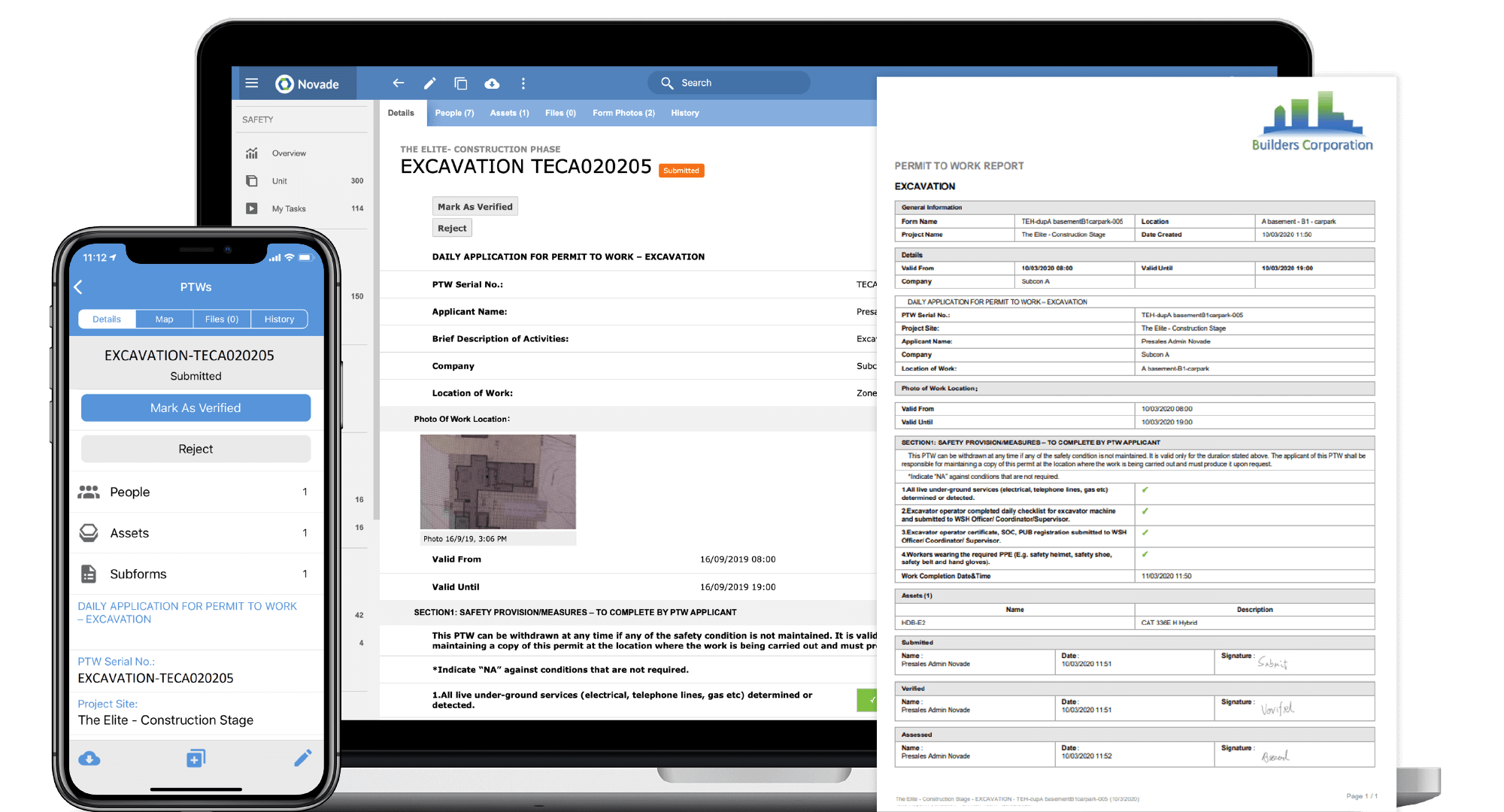Screen dimensions: 1504x812
Task: Open the Map tab on the phone
Action: point(164,319)
